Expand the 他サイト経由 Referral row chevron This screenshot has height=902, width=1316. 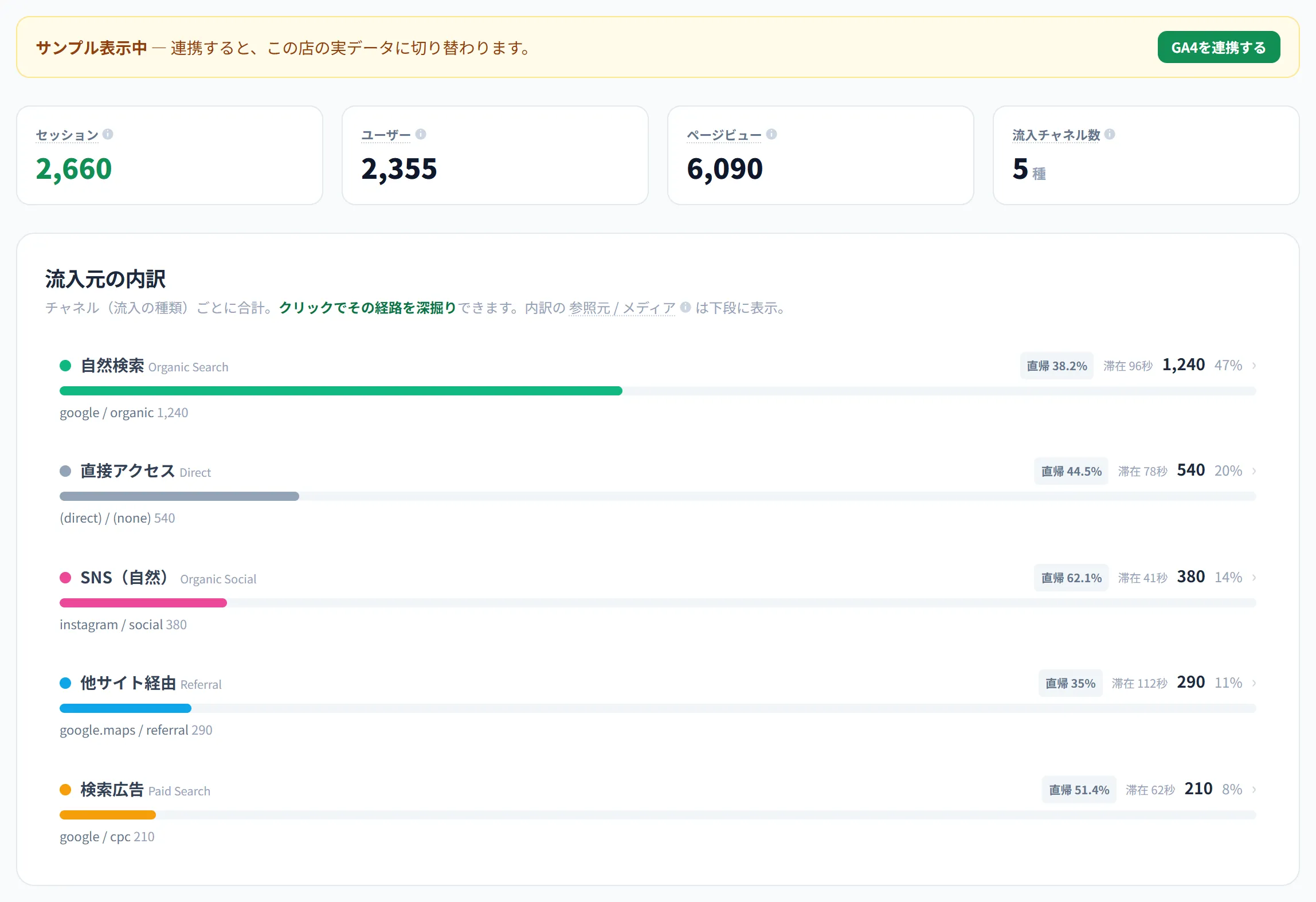pos(1254,683)
